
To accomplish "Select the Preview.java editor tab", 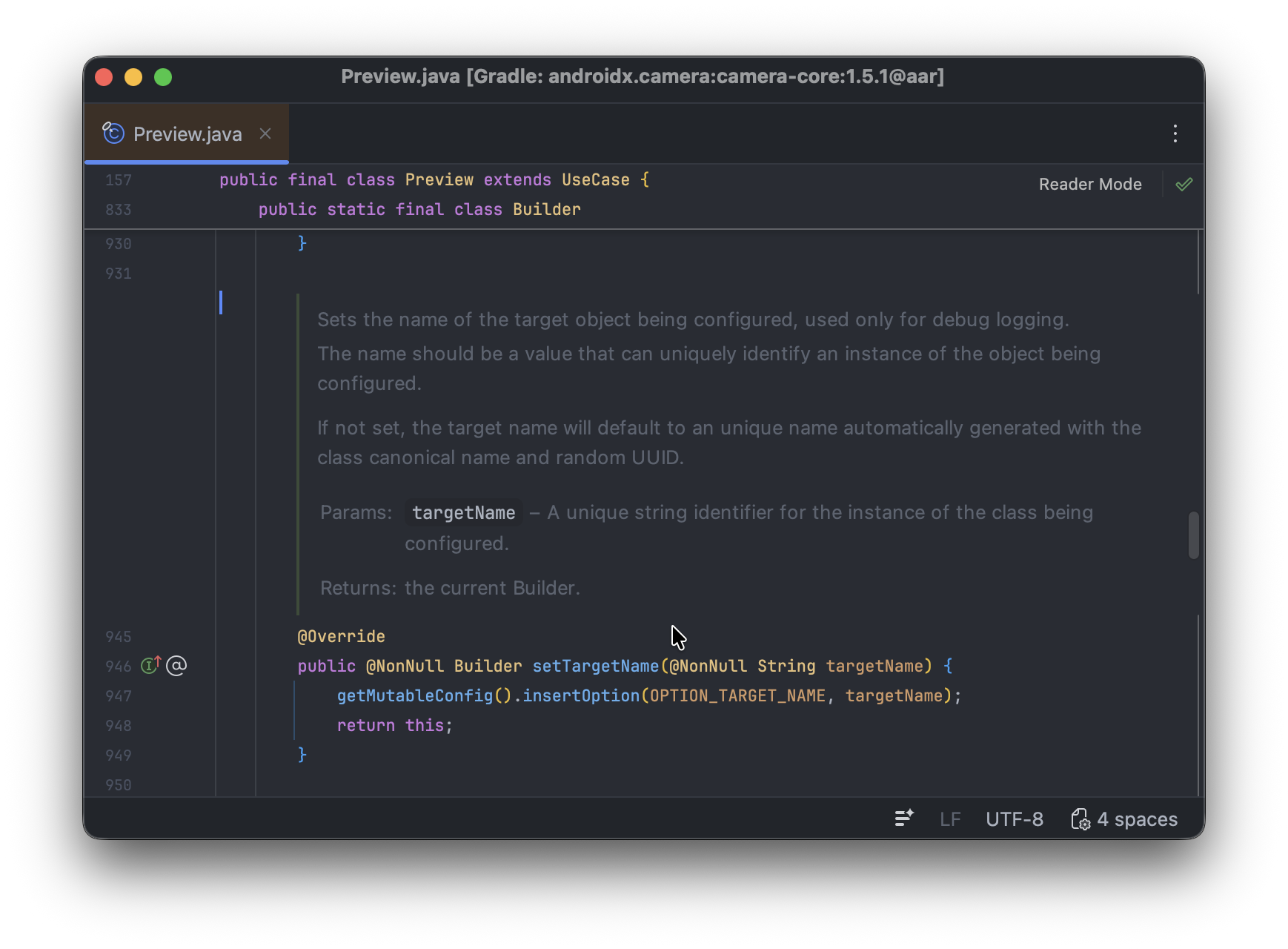I will [187, 134].
